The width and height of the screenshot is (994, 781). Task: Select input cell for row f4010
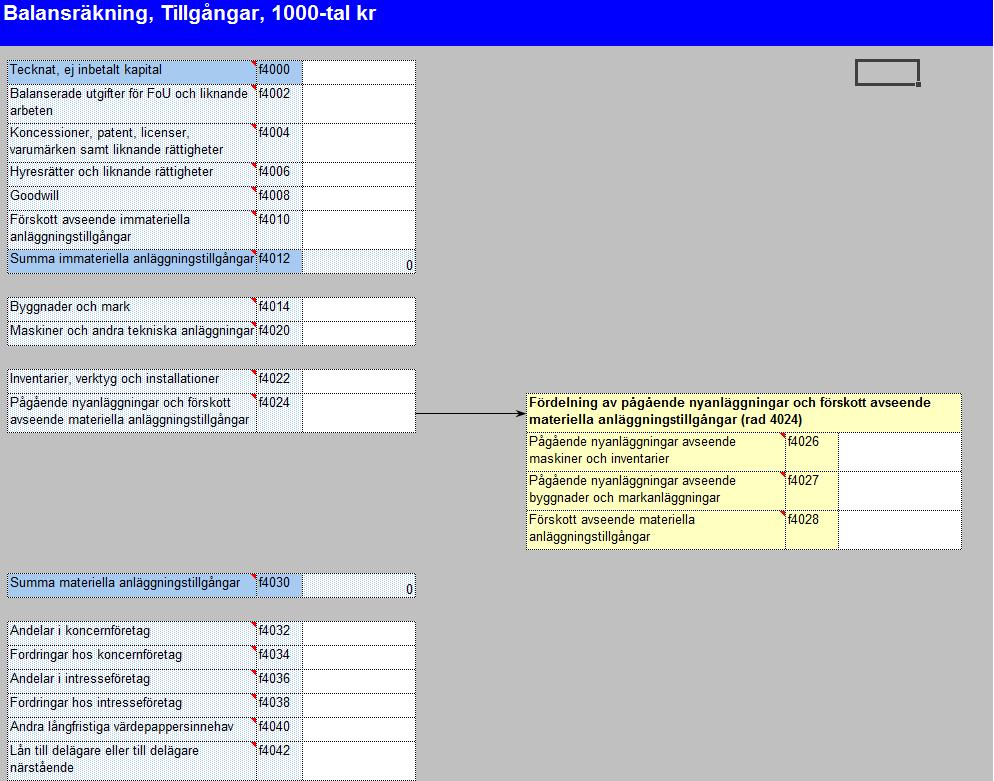359,230
